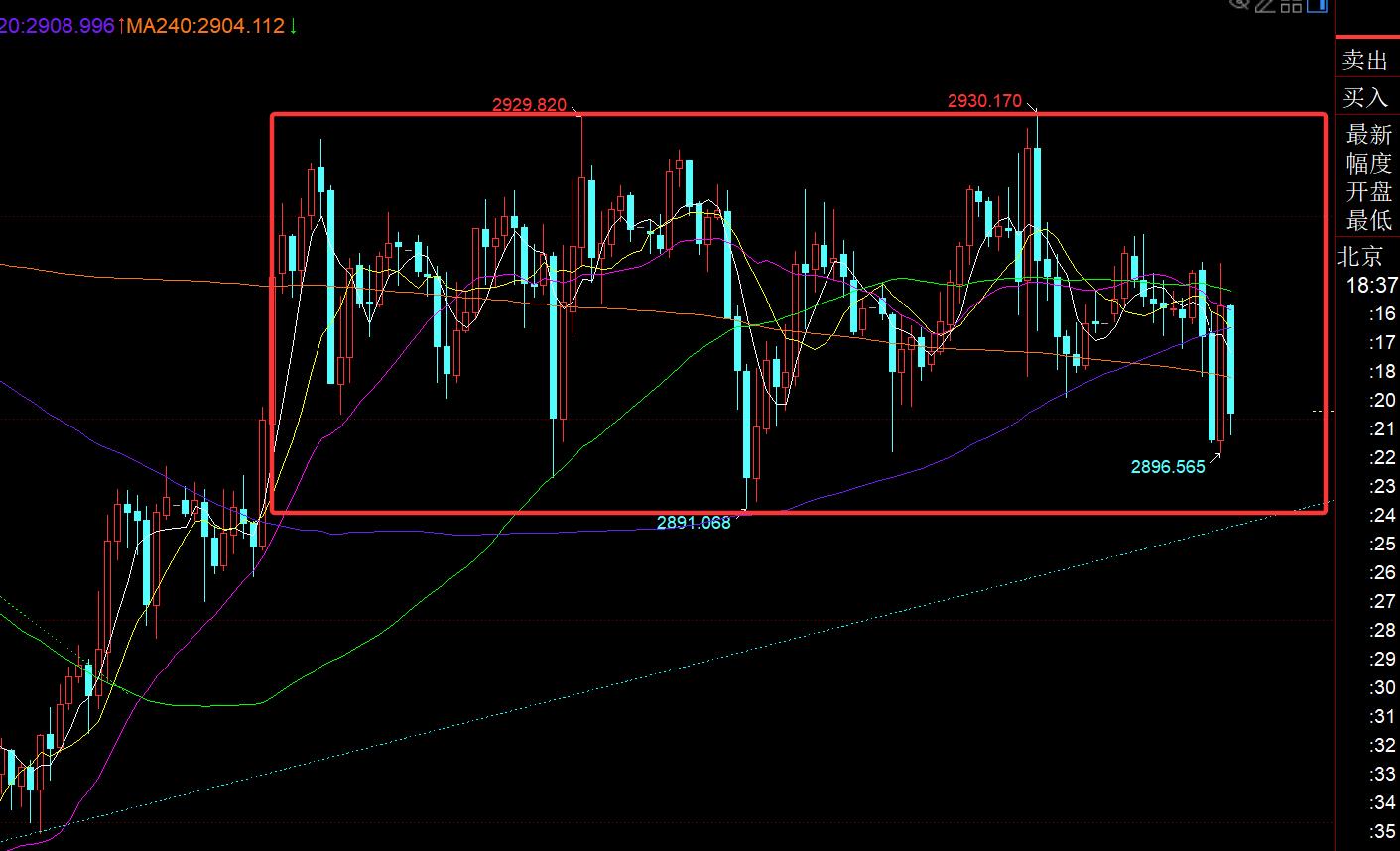The image size is (1400, 851).
Task: Select the 最低 row in quote panel
Action: click(x=1368, y=220)
